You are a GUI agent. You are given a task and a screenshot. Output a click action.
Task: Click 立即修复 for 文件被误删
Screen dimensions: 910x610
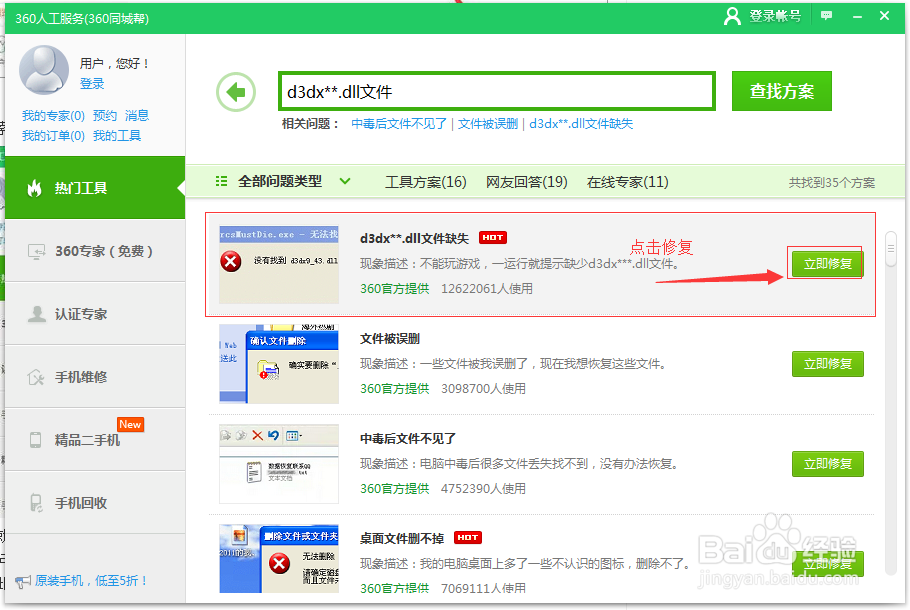pos(828,364)
